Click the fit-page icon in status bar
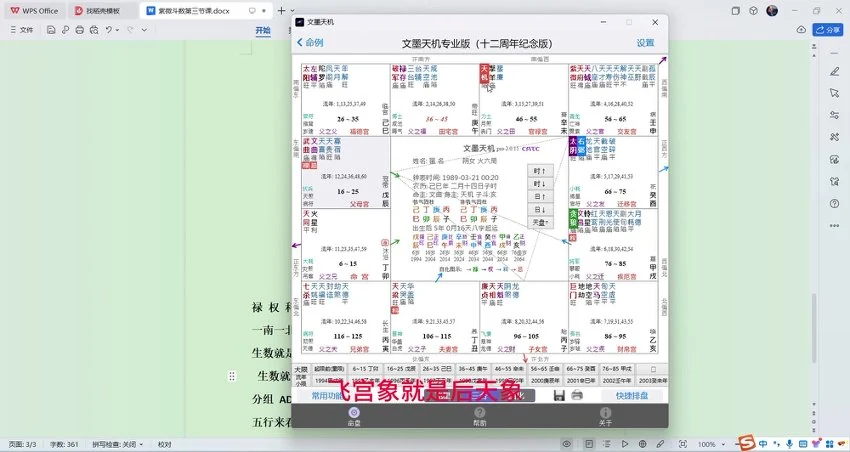The width and height of the screenshot is (850, 452). tap(682, 444)
